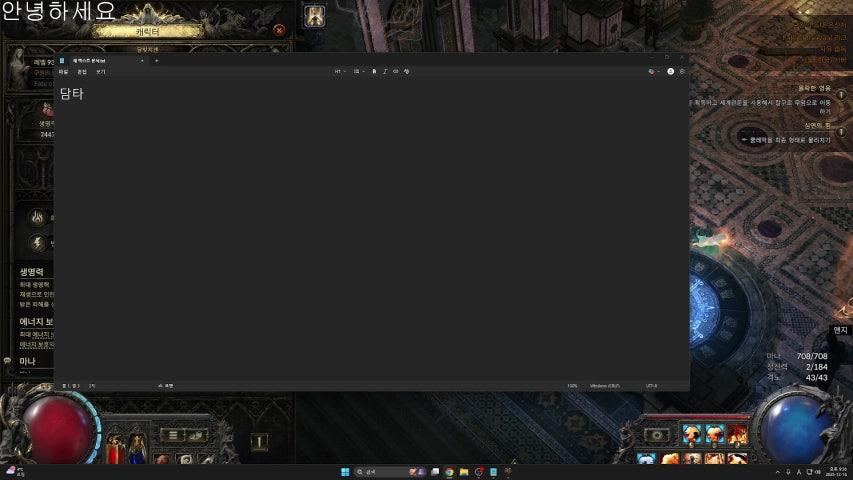Screen dimensions: 853x480
Task: Use the blue mana flask
Action: point(137,450)
